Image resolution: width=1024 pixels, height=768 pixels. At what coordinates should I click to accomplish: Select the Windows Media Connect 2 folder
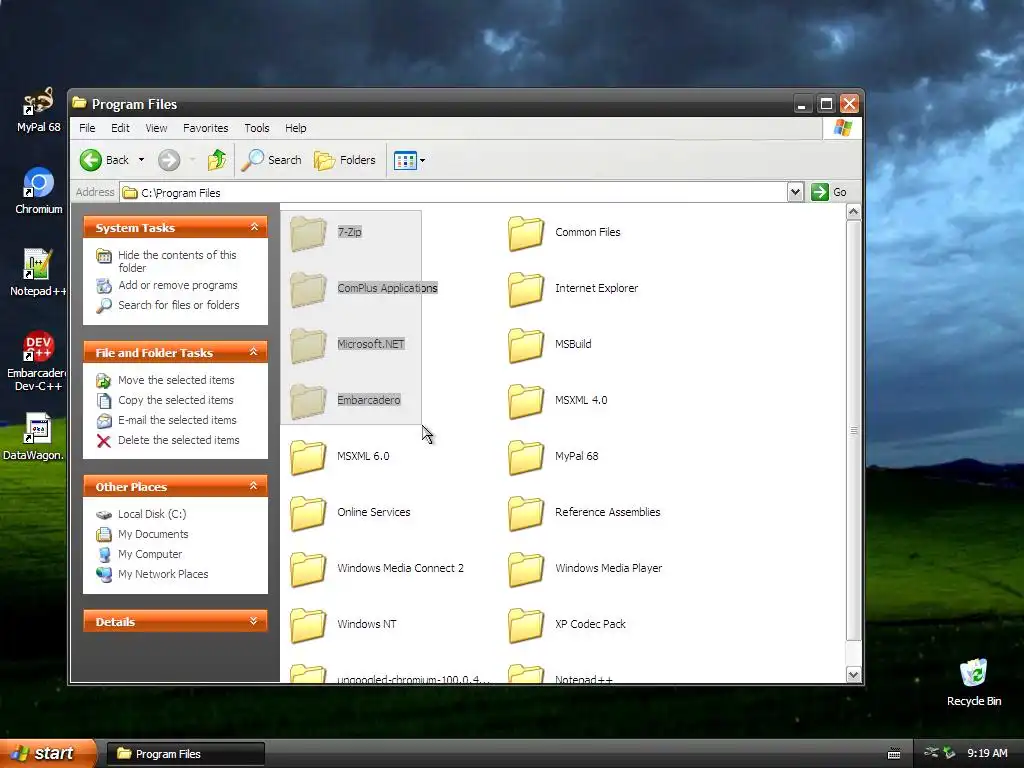(x=308, y=569)
